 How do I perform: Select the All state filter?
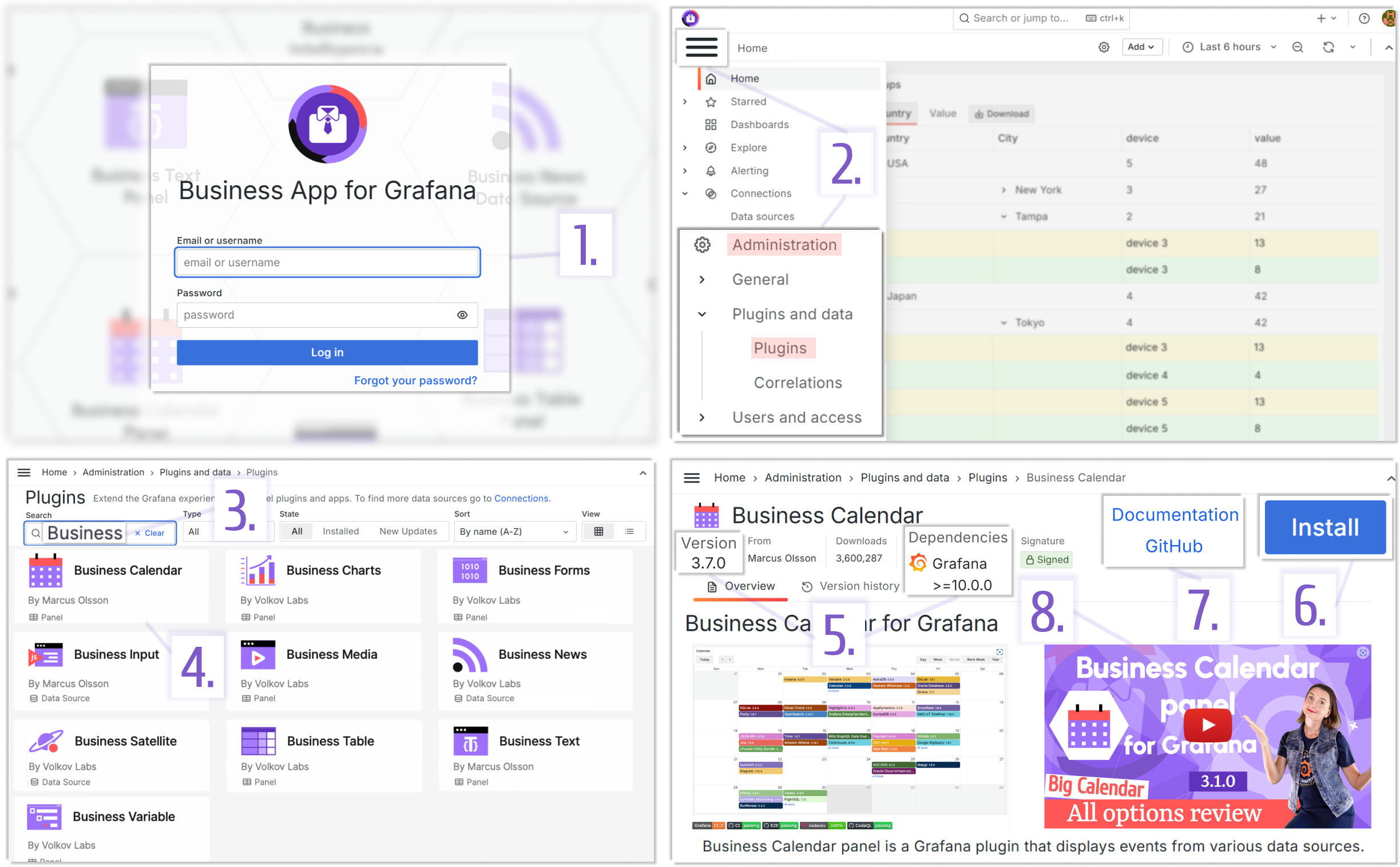[296, 531]
